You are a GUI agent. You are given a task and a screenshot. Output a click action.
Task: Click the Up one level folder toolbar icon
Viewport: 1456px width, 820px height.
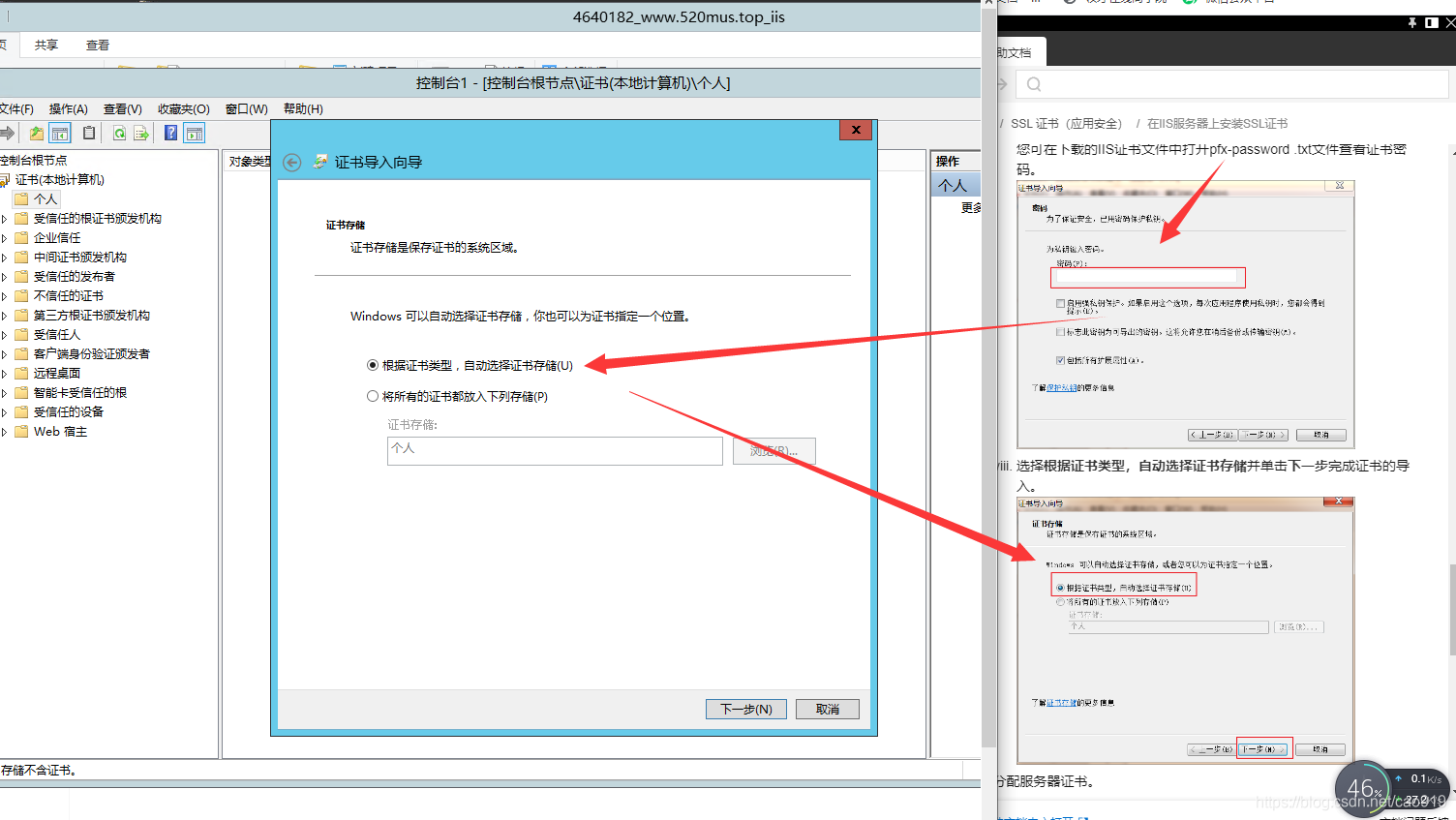point(37,134)
